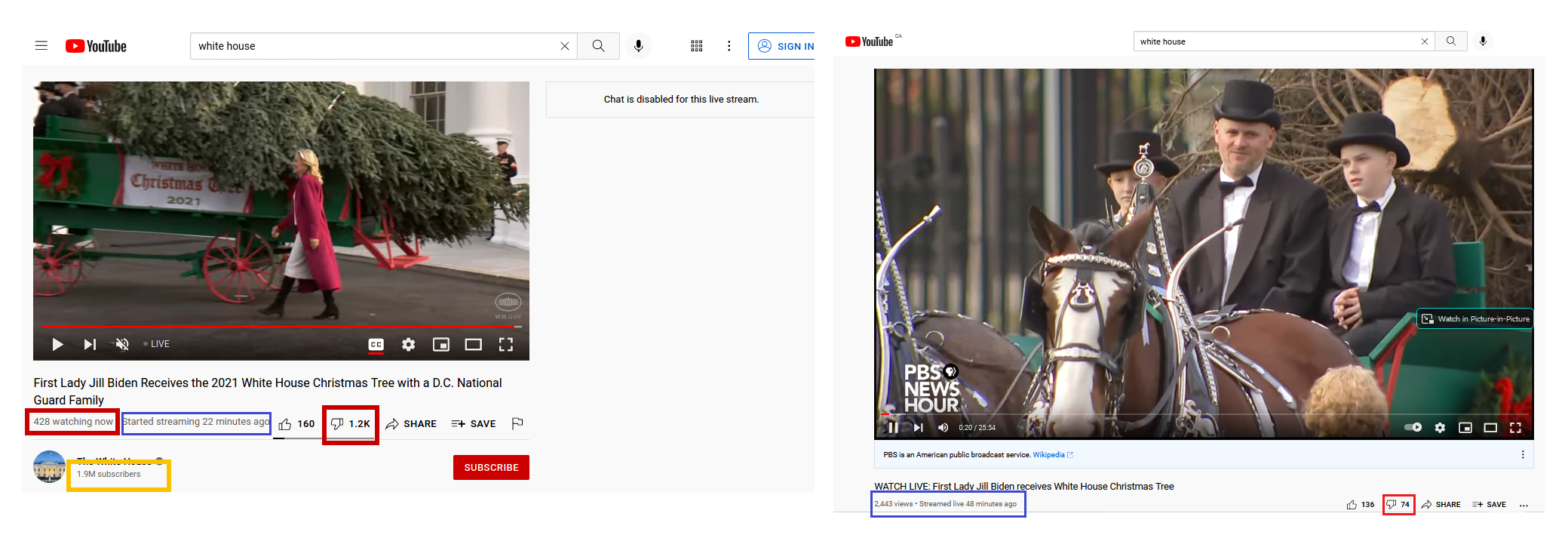Make the PBS NewsHour video fullscreen
Screen dimensions: 1568x538
pyautogui.click(x=1515, y=428)
